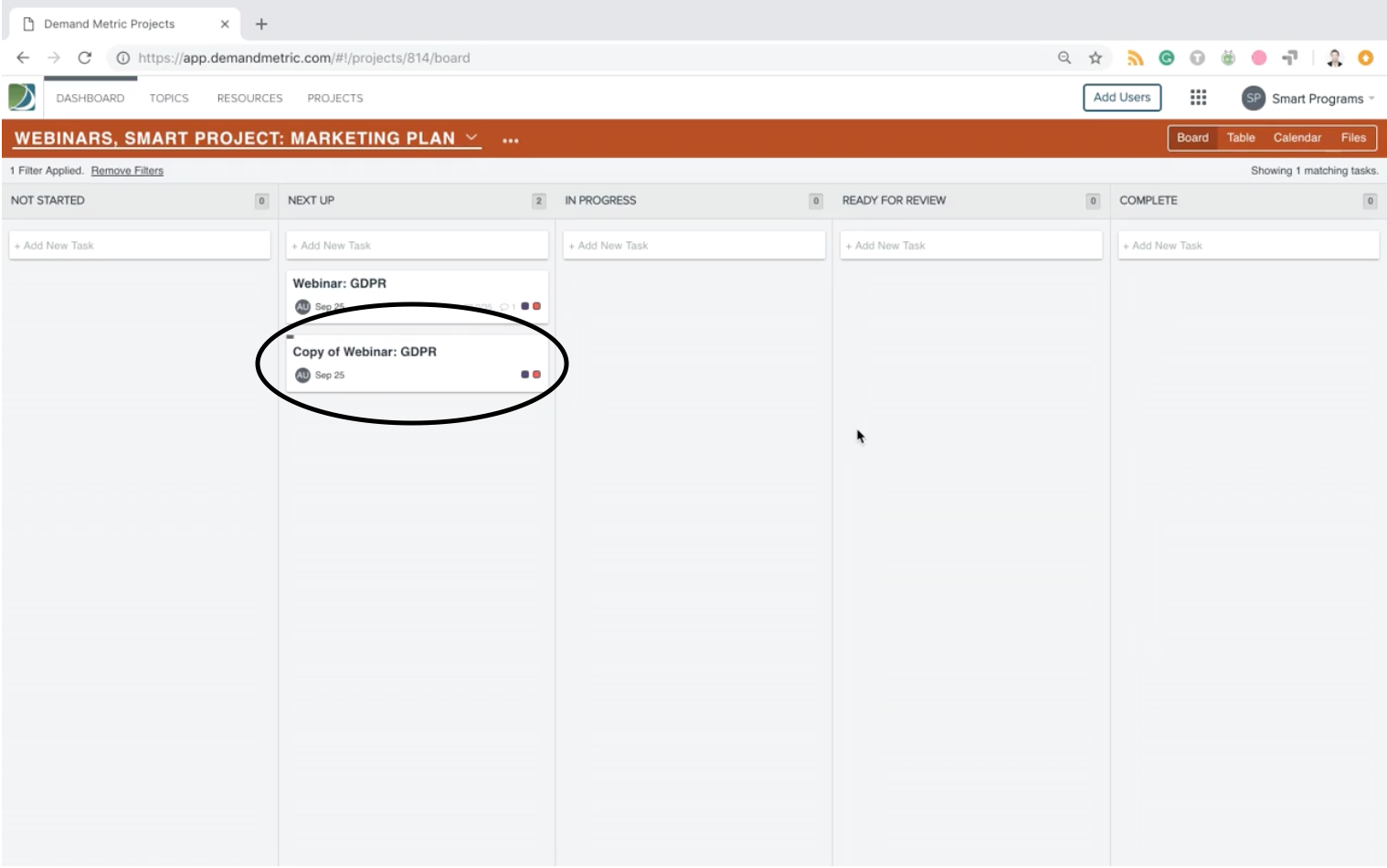This screenshot has width=1387, height=868.
Task: Click browser back arrow
Action: 23,58
